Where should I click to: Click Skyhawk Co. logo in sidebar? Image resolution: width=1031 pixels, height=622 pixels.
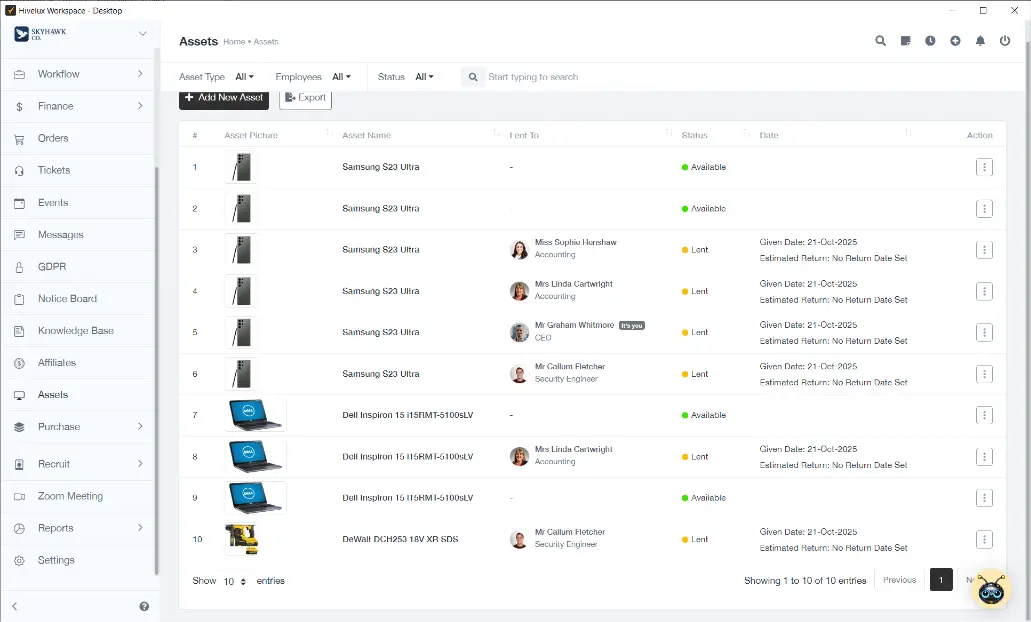tap(41, 34)
